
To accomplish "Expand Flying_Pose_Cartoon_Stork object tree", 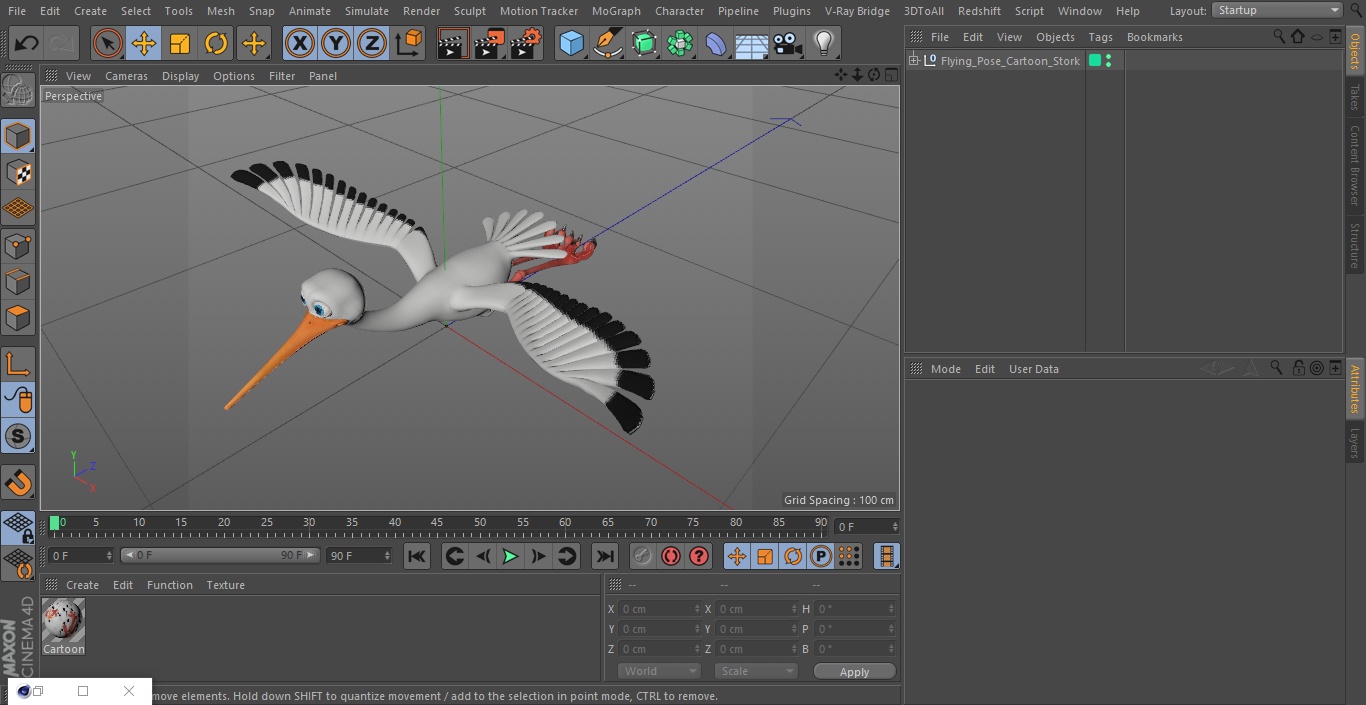I will [x=914, y=61].
